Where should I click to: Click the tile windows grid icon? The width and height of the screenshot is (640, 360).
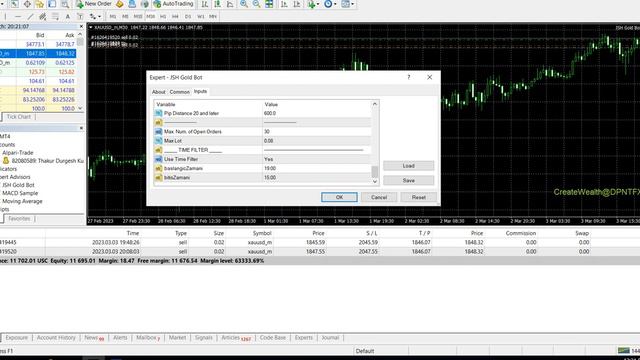(x=269, y=4)
